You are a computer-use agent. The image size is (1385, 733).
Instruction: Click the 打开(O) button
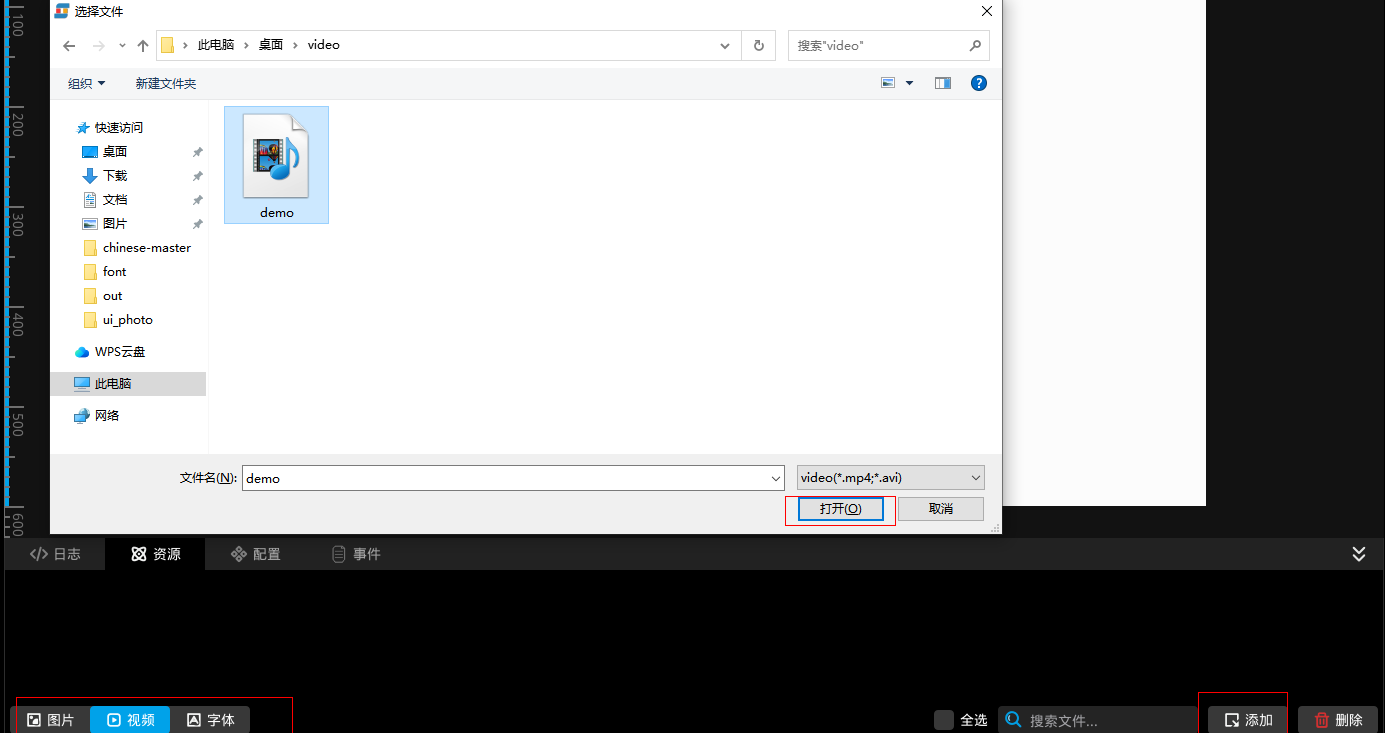click(840, 509)
